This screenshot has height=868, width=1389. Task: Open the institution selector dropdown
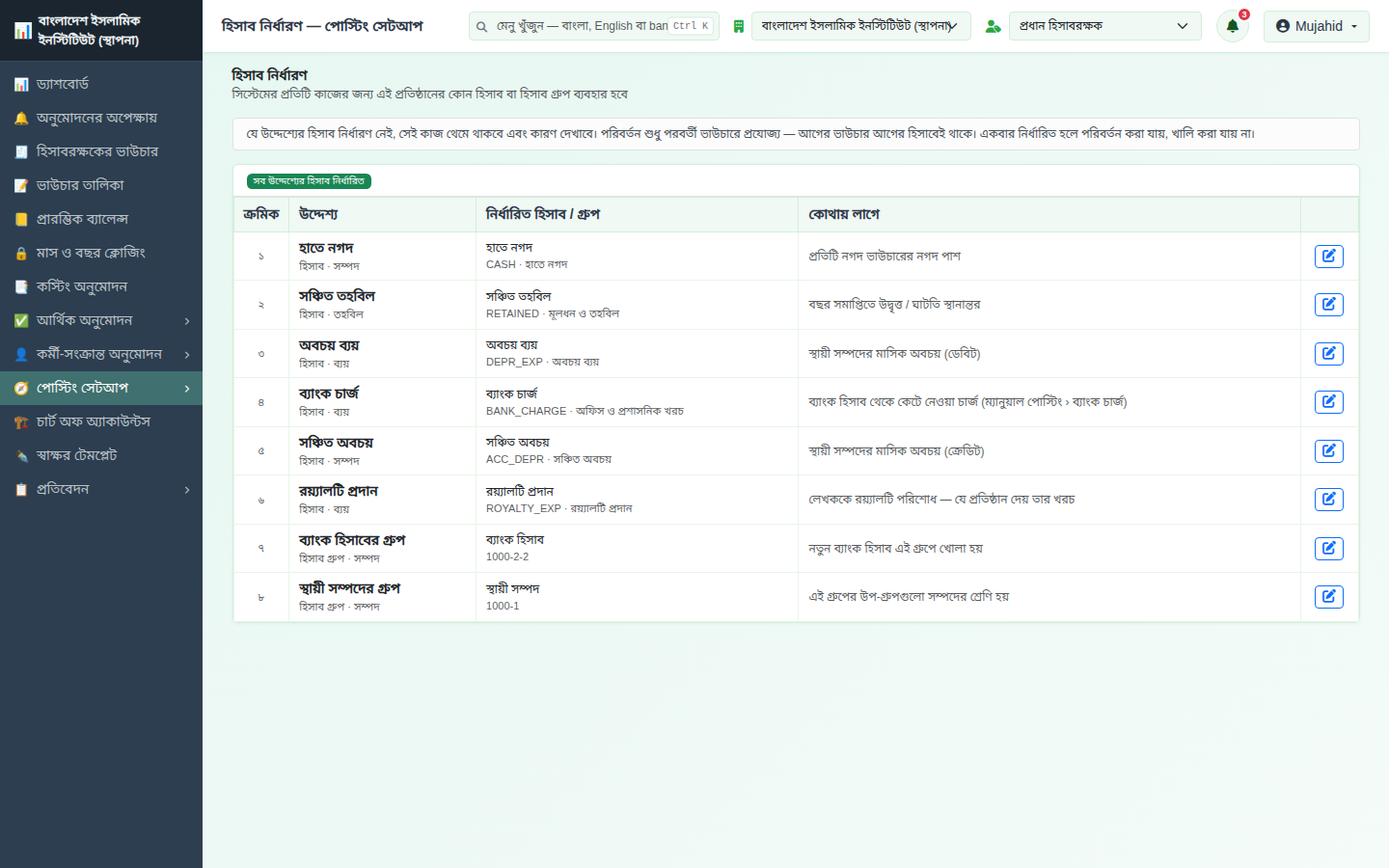tap(861, 26)
